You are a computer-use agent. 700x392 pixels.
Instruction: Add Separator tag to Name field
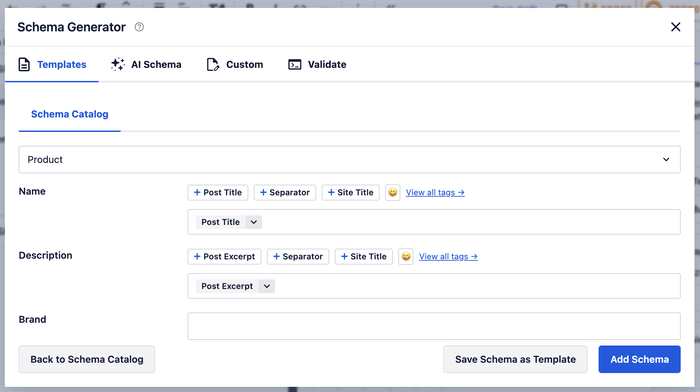[285, 192]
